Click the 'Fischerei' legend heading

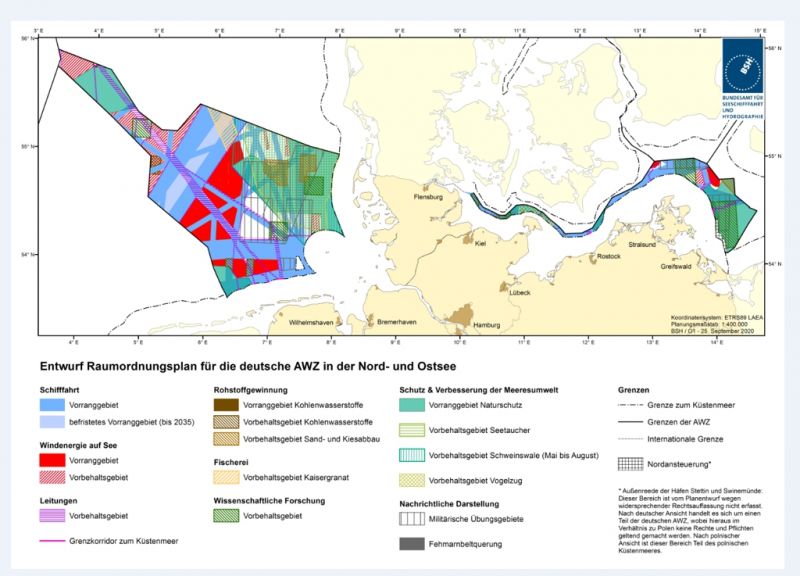[231, 462]
